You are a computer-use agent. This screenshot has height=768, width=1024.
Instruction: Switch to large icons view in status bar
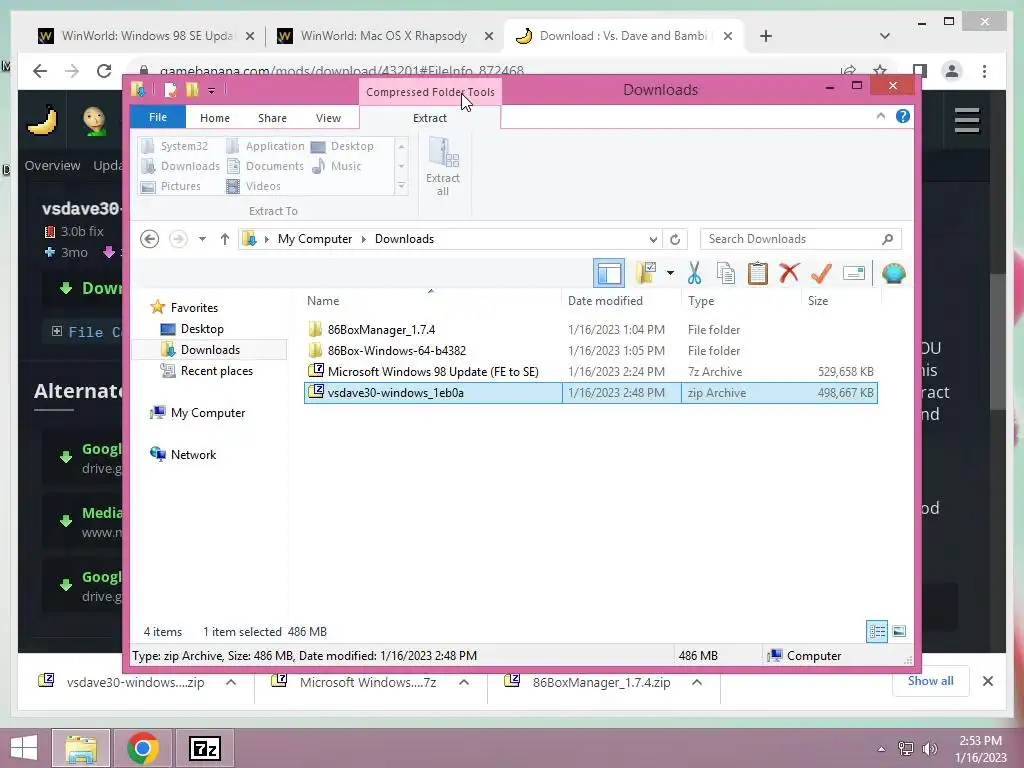coord(899,632)
